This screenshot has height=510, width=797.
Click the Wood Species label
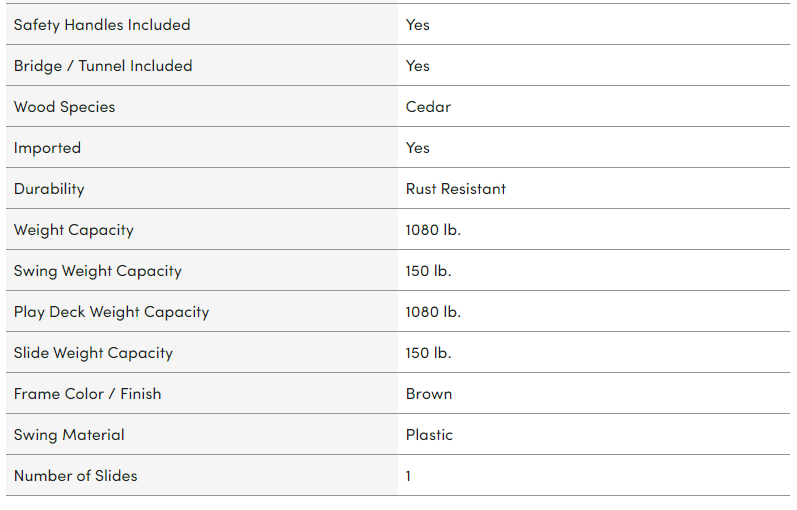pos(64,106)
